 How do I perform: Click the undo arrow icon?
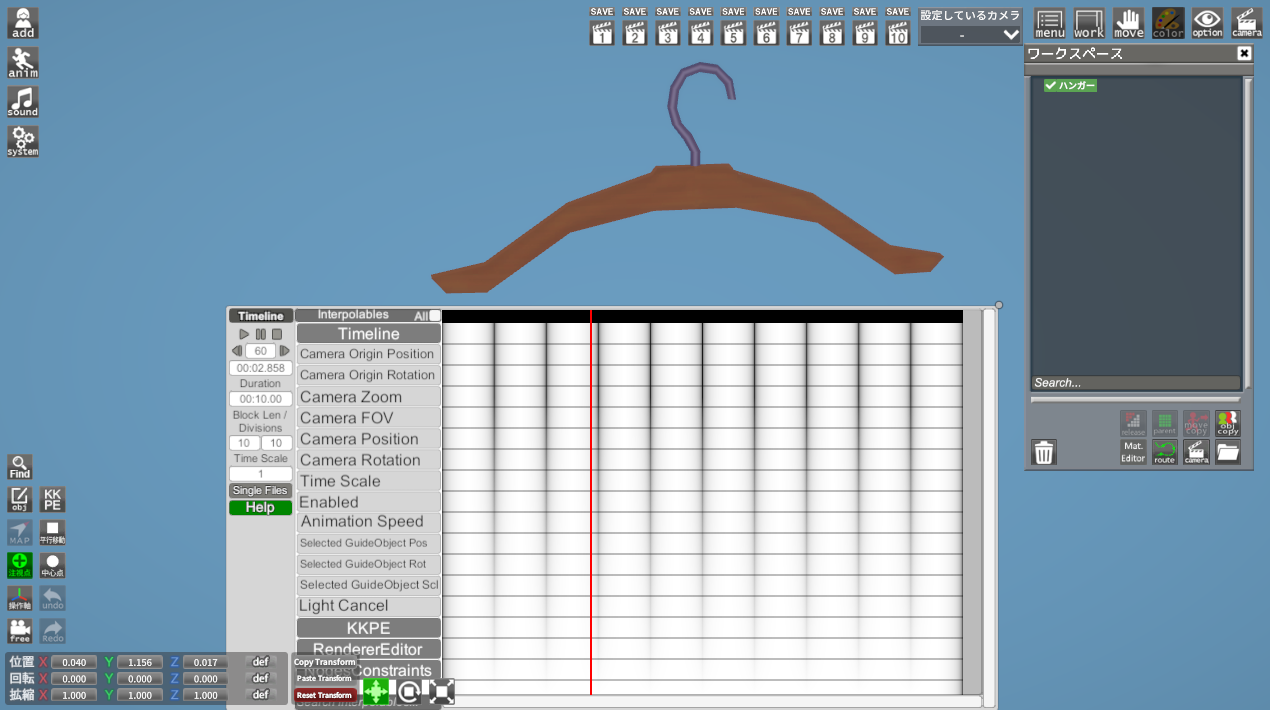[x=53, y=599]
